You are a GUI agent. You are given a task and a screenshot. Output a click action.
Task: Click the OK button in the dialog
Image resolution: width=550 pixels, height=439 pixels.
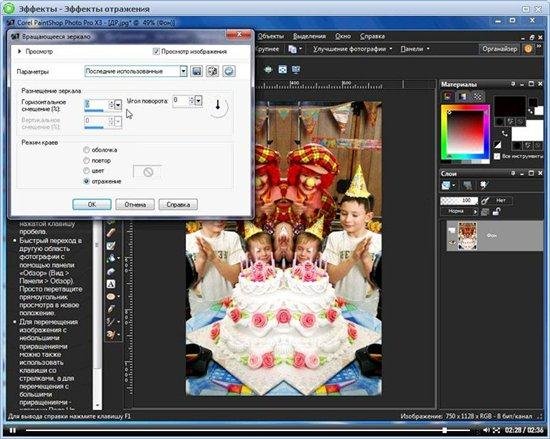coord(92,204)
